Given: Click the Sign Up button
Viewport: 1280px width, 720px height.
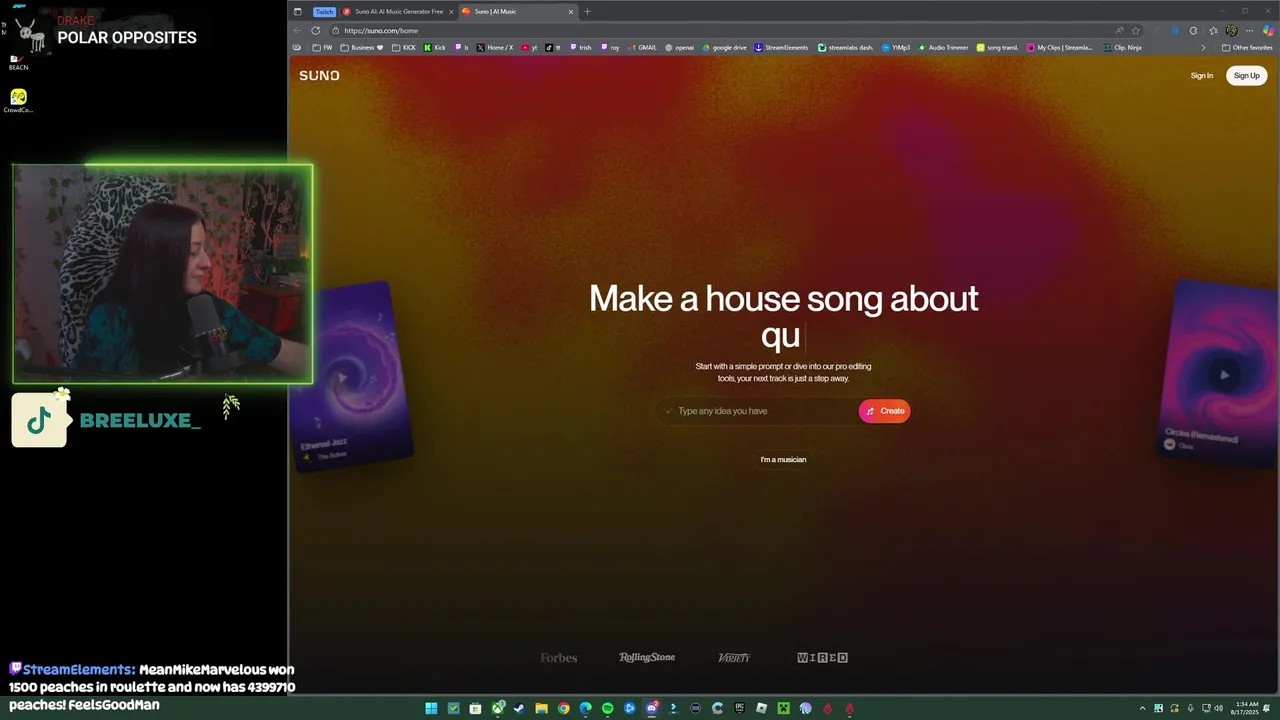Looking at the screenshot, I should (1246, 76).
